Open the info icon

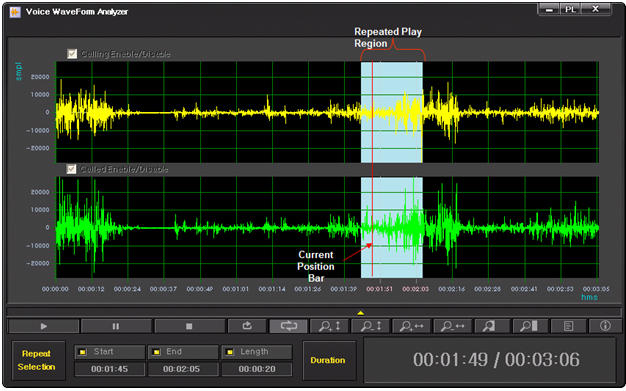click(605, 326)
